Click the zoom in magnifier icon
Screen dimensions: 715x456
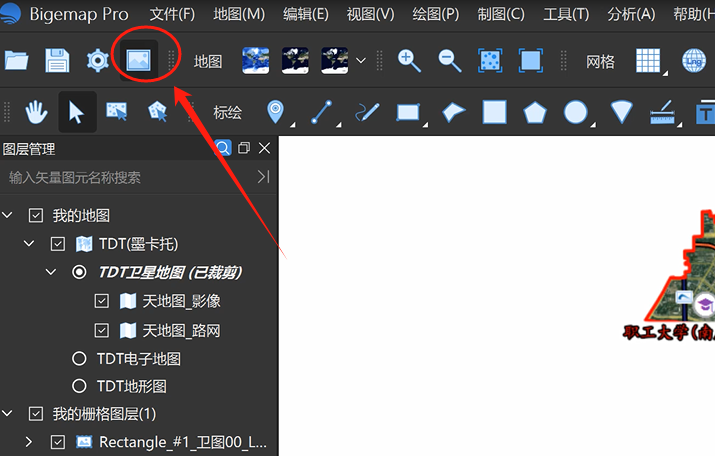[409, 61]
